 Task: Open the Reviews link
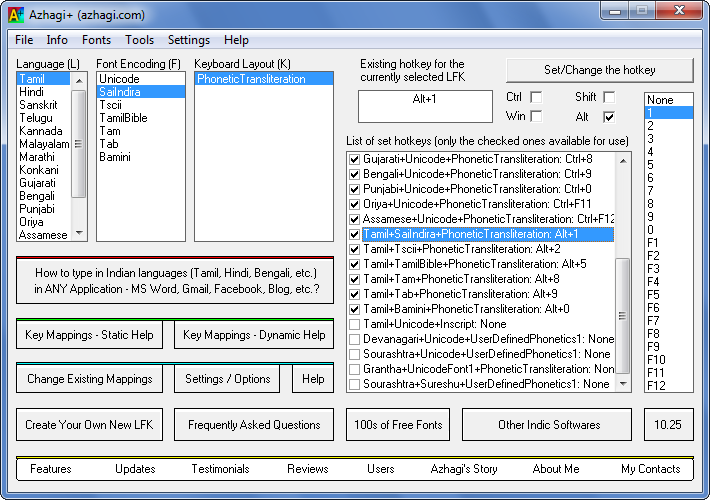coord(307,469)
